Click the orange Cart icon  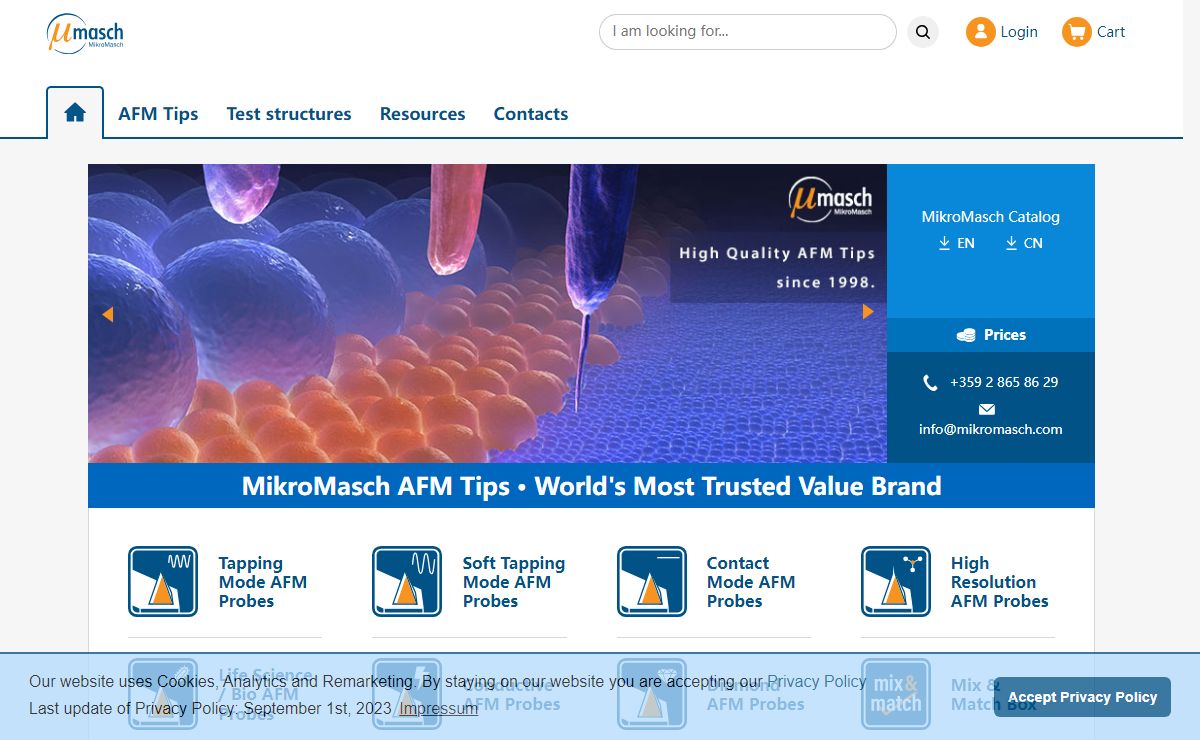[x=1076, y=32]
